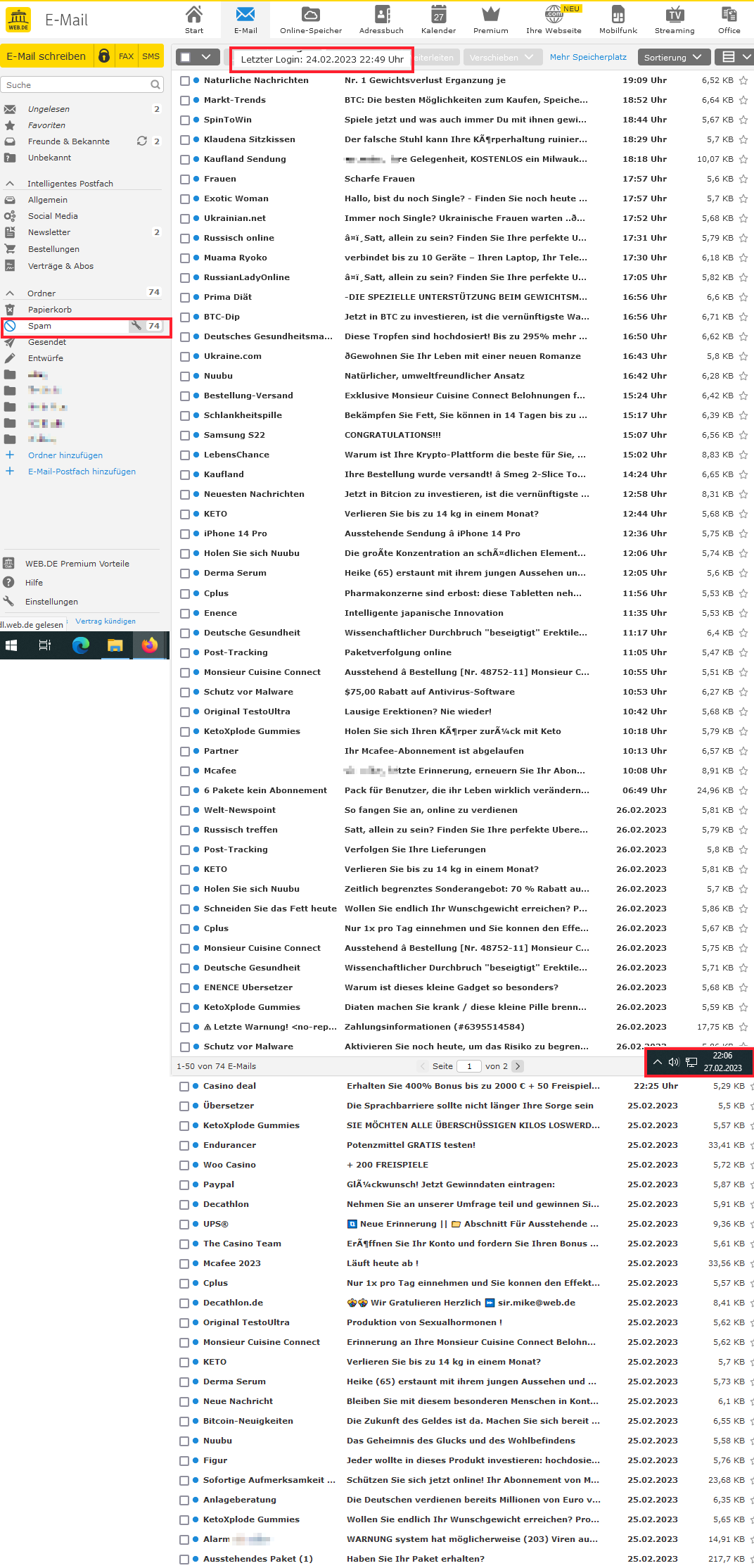754x1568 pixels.
Task: Open the Online-Speicher cloud icon
Action: (311, 20)
